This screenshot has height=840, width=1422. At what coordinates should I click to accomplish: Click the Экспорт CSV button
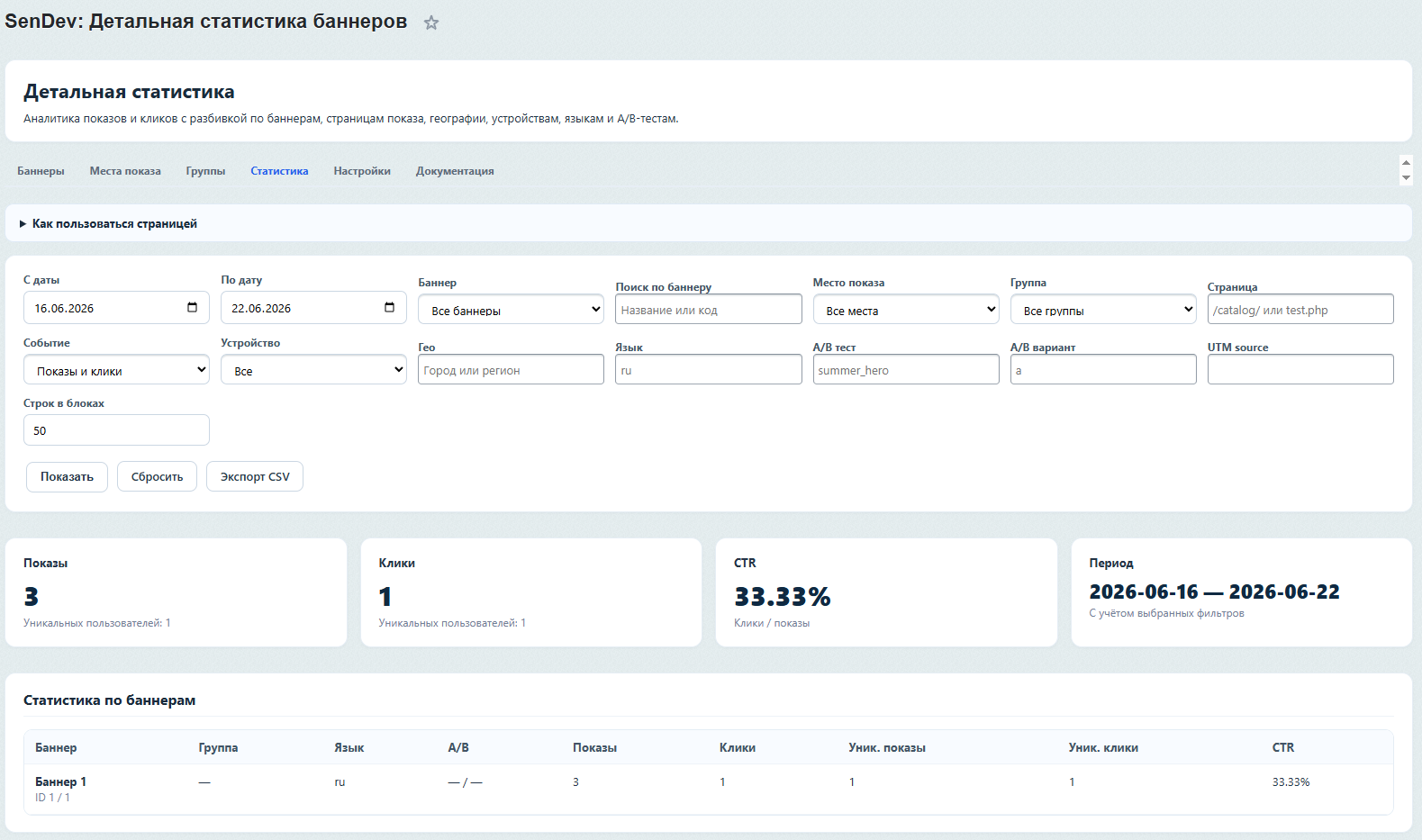tap(255, 477)
